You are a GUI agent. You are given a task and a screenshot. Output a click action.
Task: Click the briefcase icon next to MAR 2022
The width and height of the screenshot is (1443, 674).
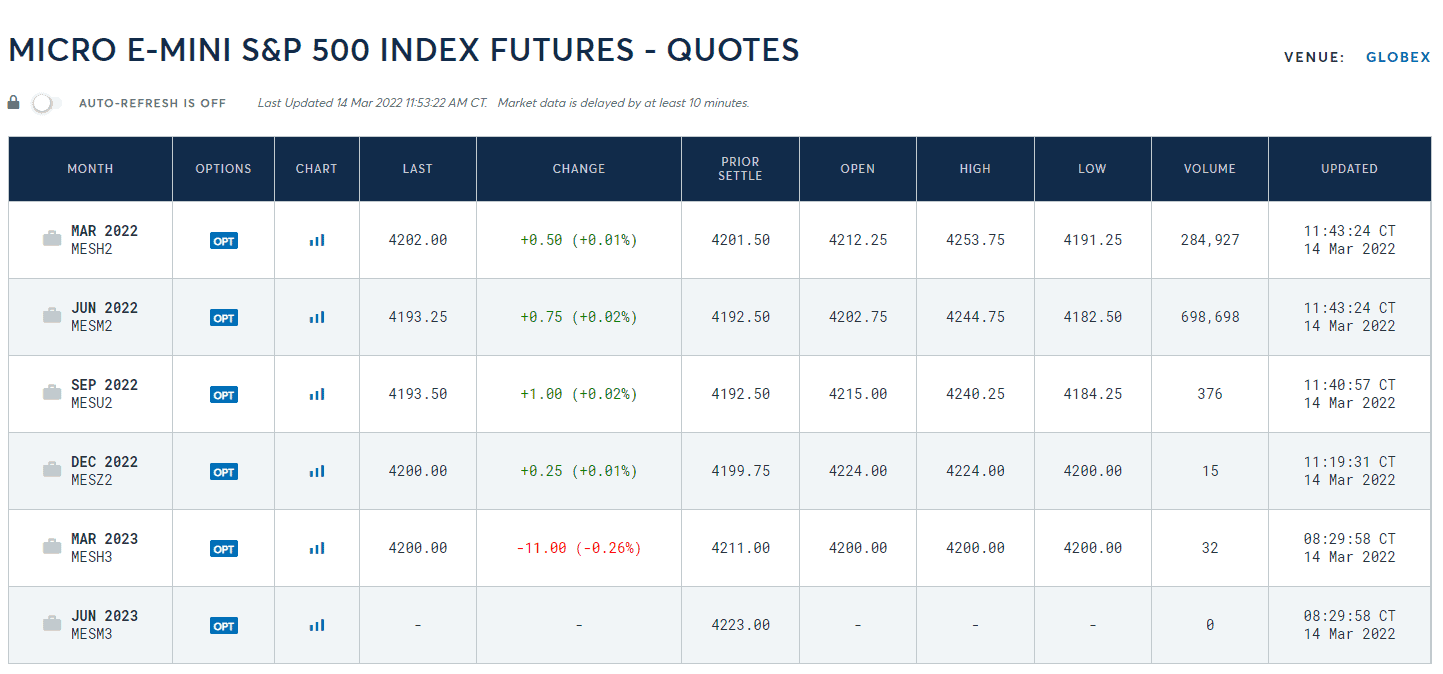point(52,238)
